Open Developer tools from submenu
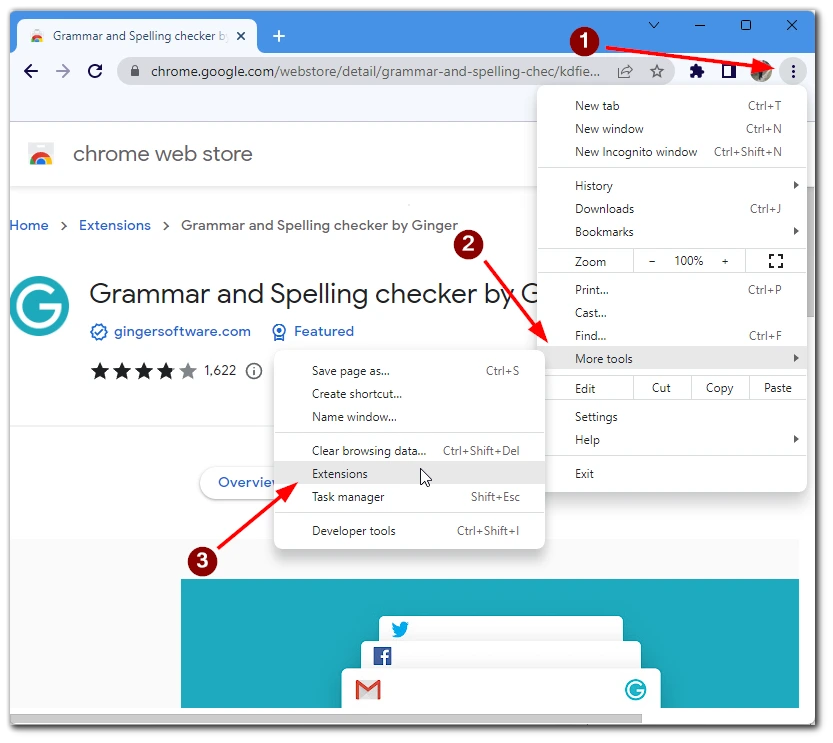The width and height of the screenshot is (833, 743). click(x=409, y=531)
